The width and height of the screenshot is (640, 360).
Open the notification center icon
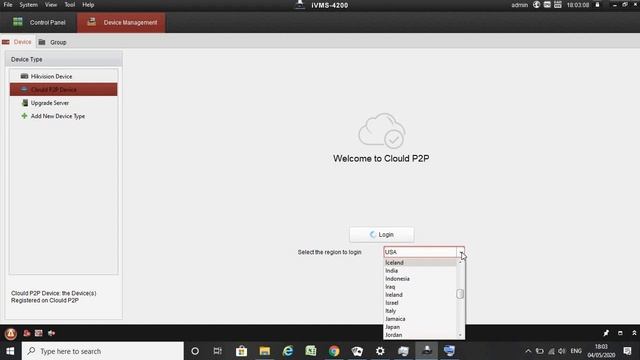[x=627, y=351]
